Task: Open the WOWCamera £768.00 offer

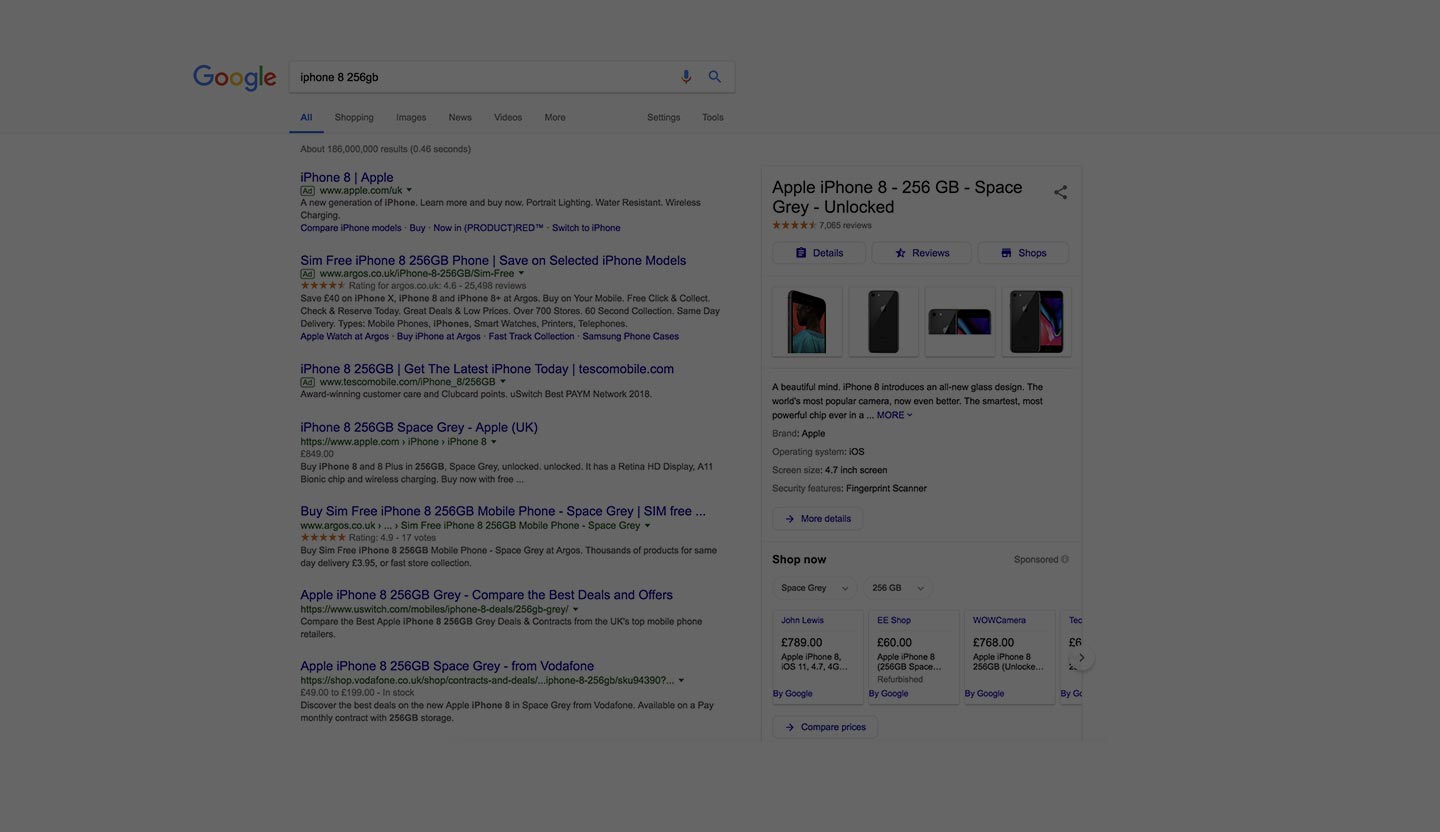Action: 1010,657
